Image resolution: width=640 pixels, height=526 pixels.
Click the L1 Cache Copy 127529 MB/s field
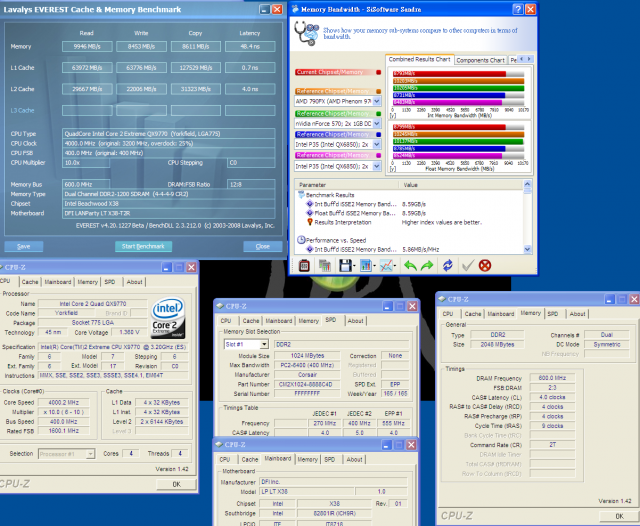point(196,68)
